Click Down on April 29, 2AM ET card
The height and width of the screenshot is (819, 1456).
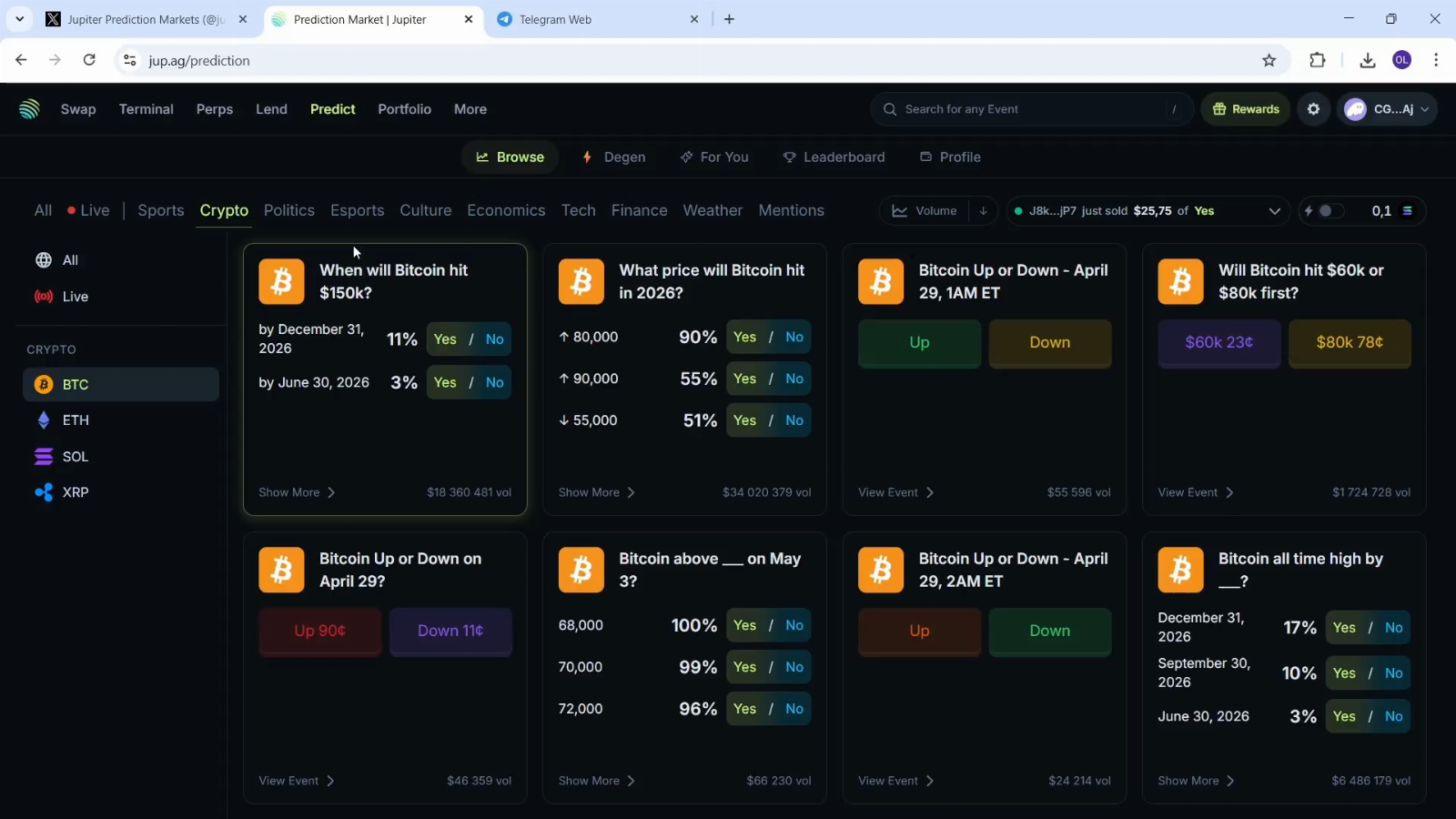[x=1049, y=632]
